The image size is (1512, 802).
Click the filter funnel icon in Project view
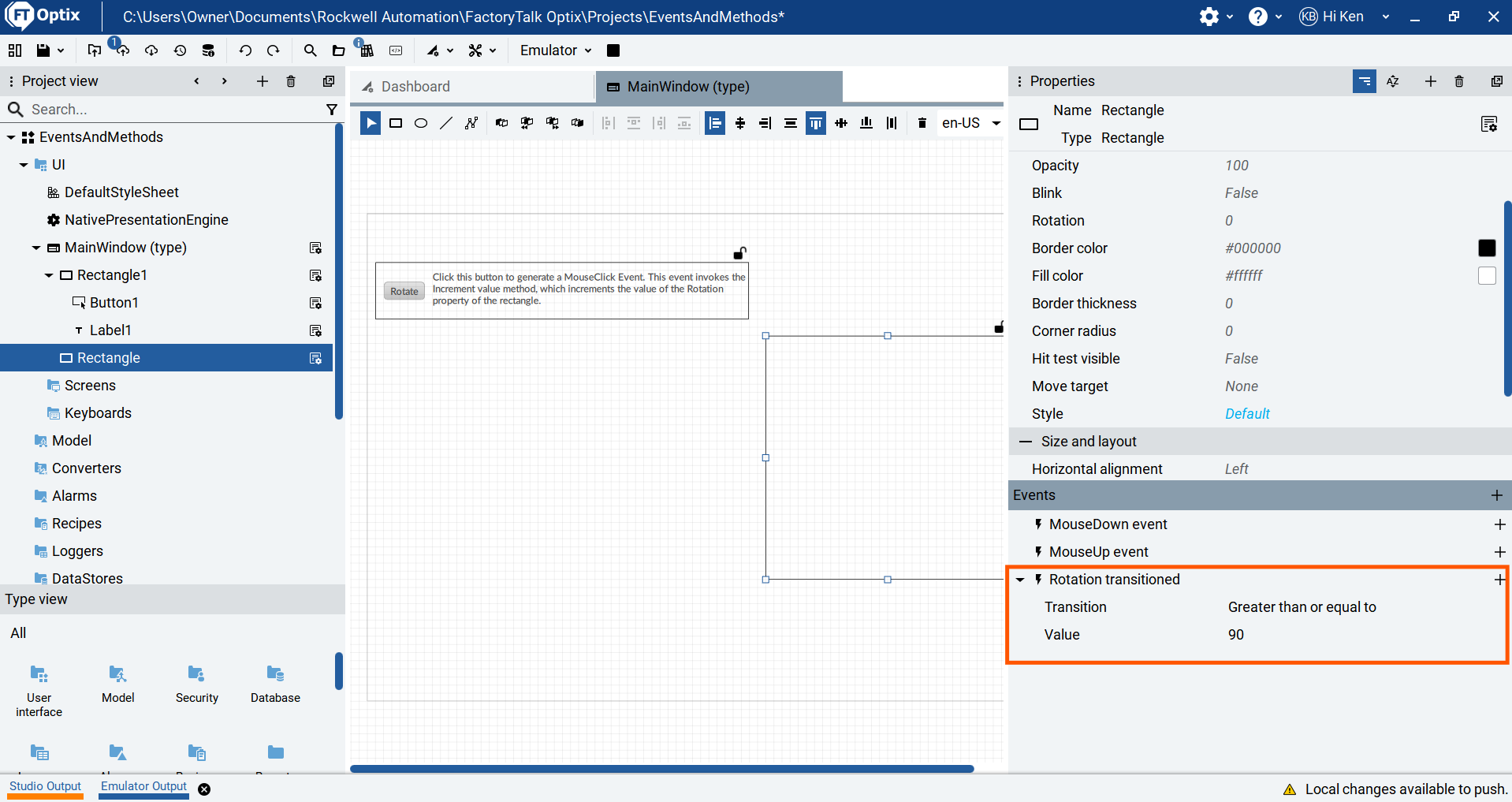point(332,110)
